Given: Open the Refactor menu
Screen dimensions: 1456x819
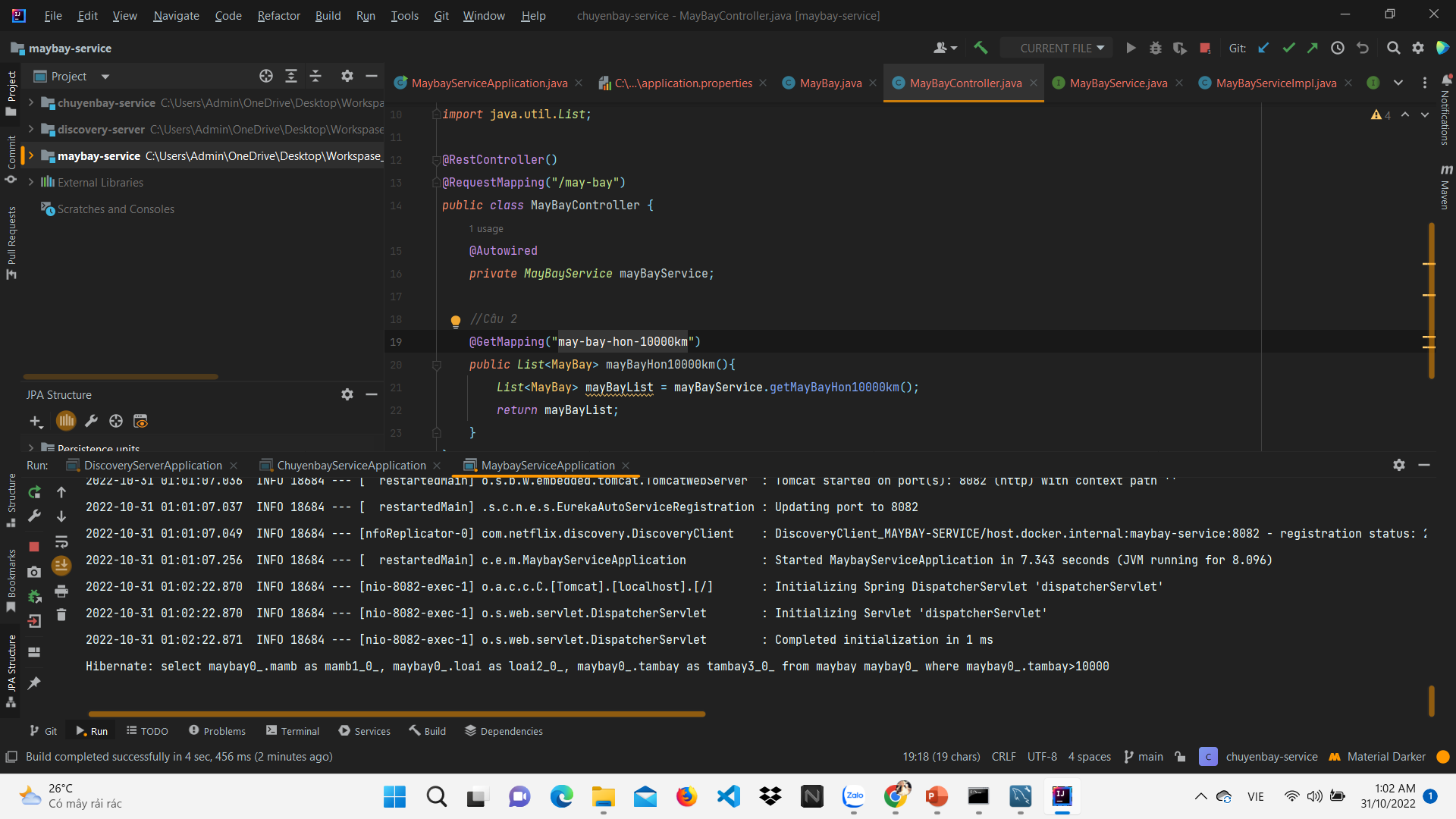Looking at the screenshot, I should 278,15.
